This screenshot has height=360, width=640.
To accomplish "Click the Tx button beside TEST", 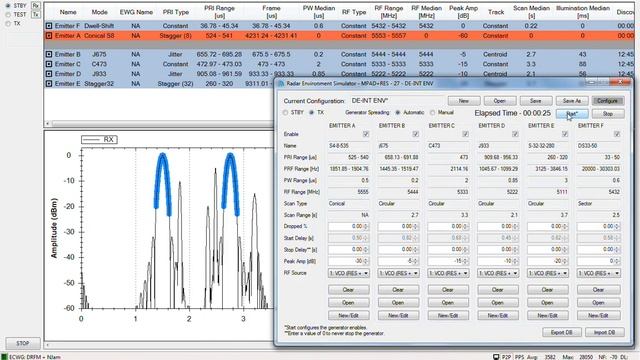I will (36, 15).
